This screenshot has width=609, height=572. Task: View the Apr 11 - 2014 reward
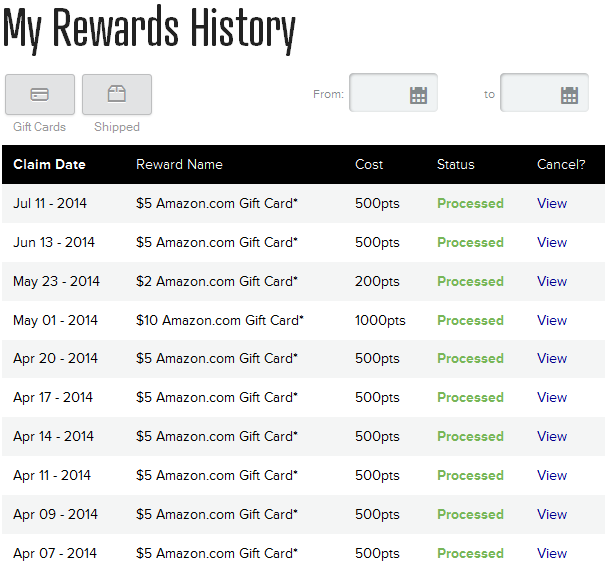click(x=552, y=475)
